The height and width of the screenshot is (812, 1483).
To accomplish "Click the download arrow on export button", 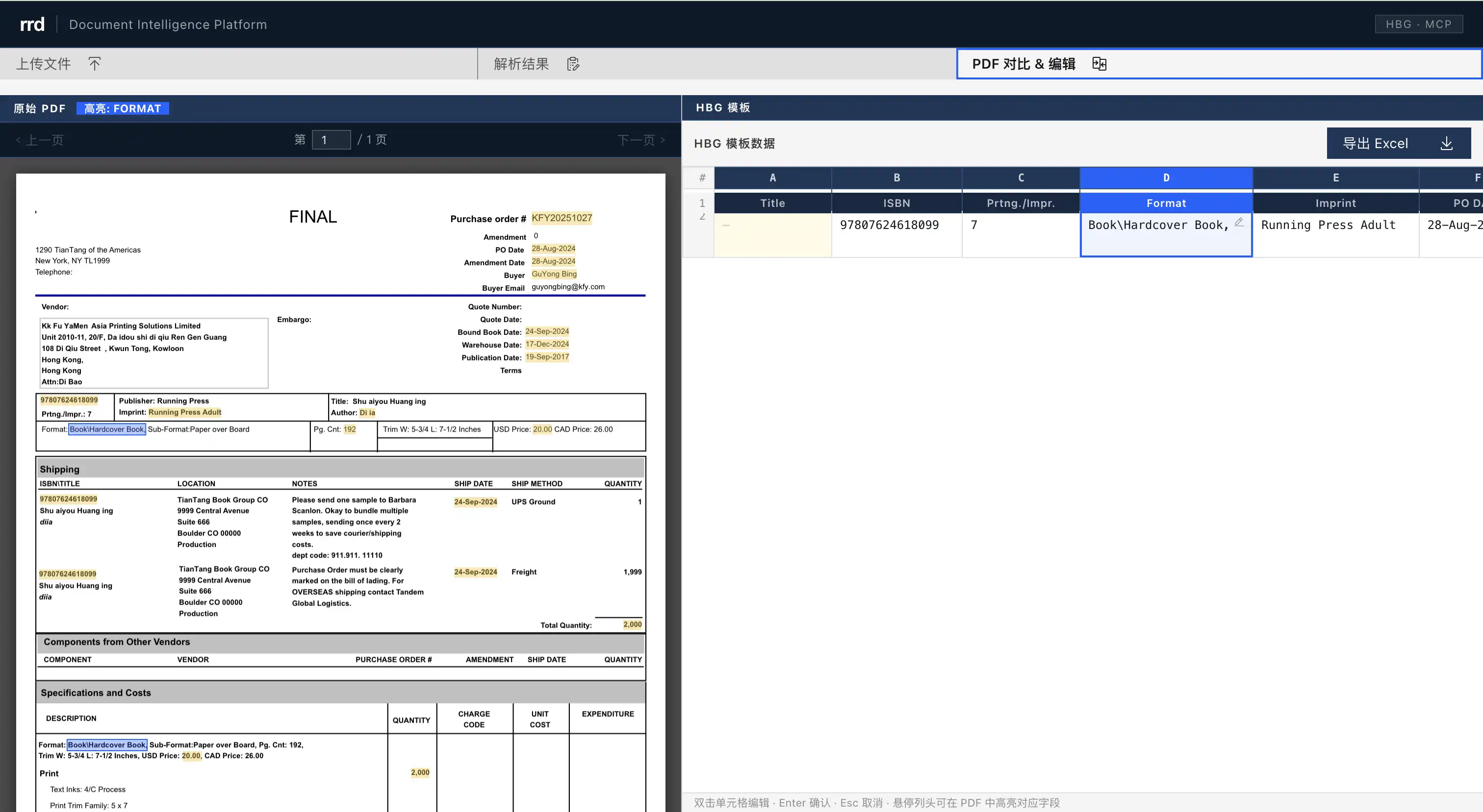I will pyautogui.click(x=1446, y=143).
